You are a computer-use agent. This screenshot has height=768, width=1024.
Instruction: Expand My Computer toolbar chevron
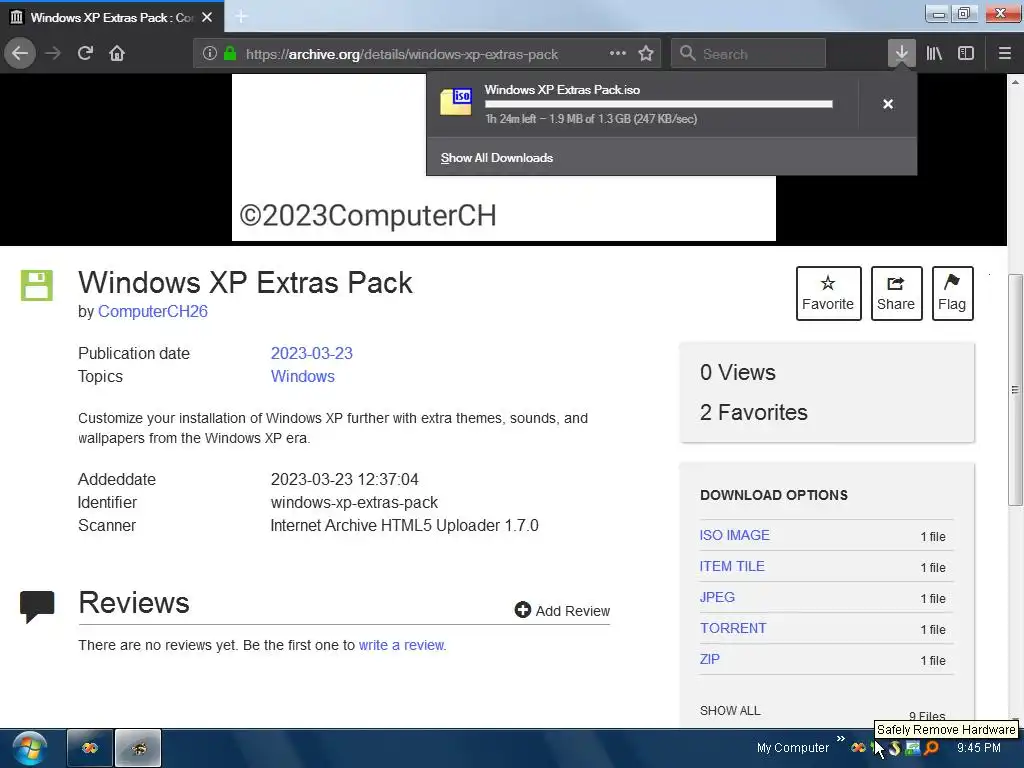(840, 739)
